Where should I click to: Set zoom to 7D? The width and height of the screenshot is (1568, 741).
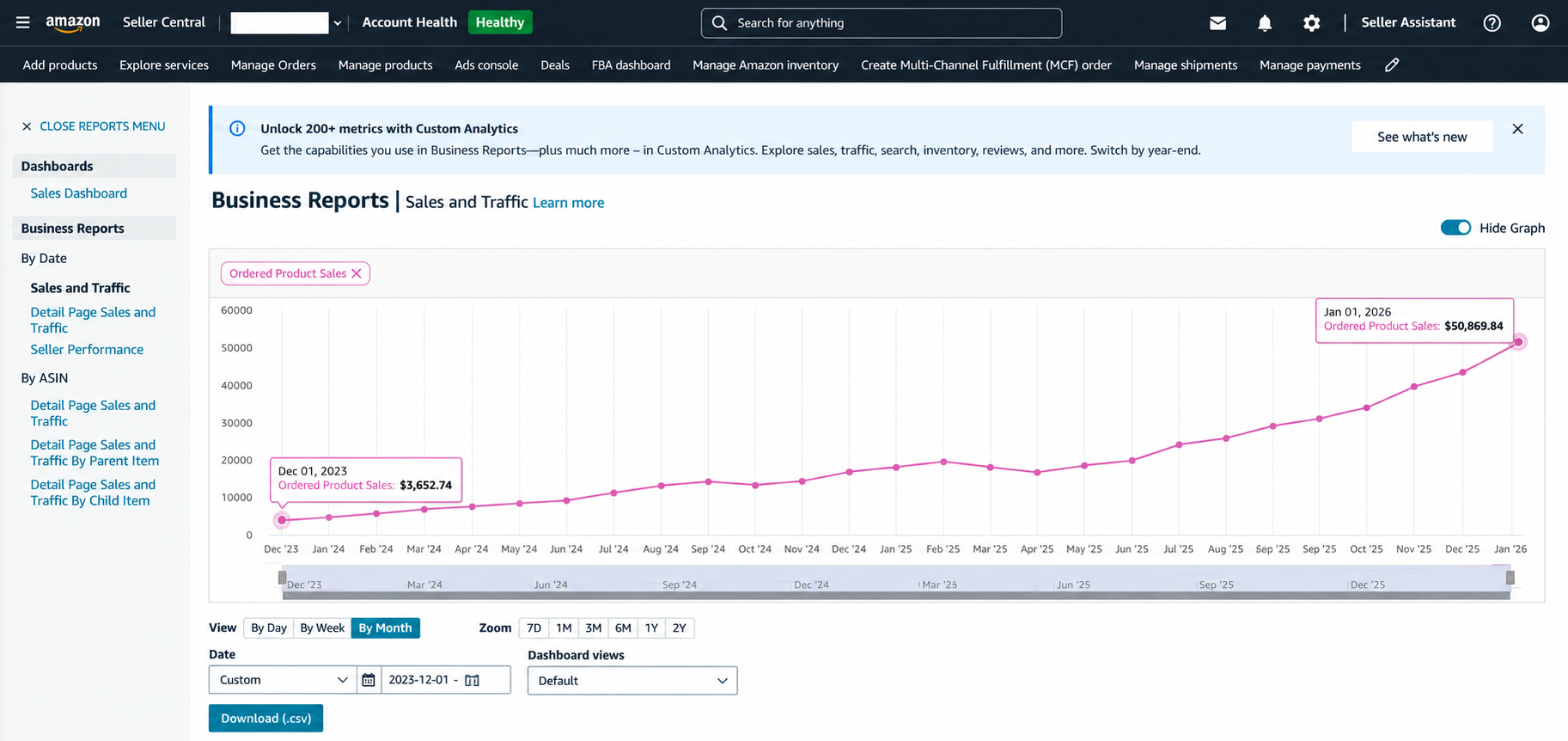coord(534,628)
